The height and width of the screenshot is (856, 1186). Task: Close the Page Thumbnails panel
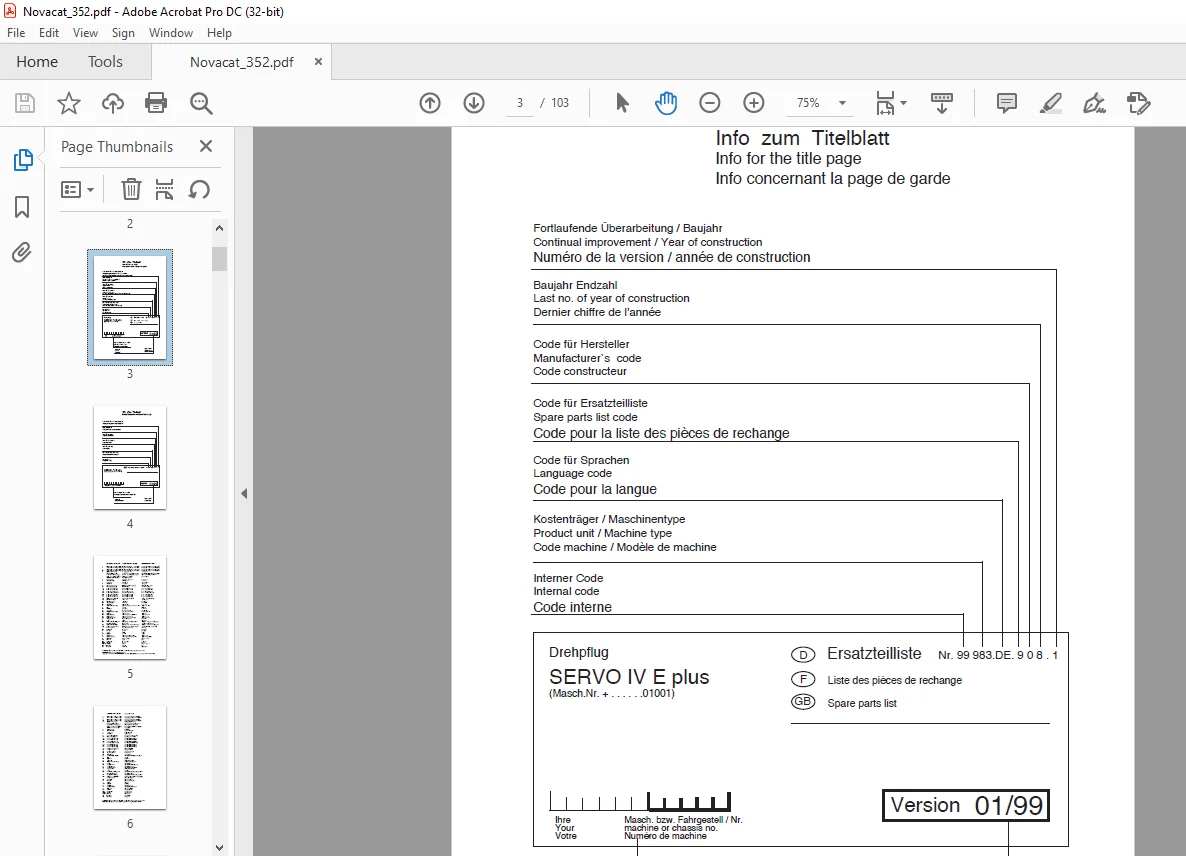click(x=206, y=146)
